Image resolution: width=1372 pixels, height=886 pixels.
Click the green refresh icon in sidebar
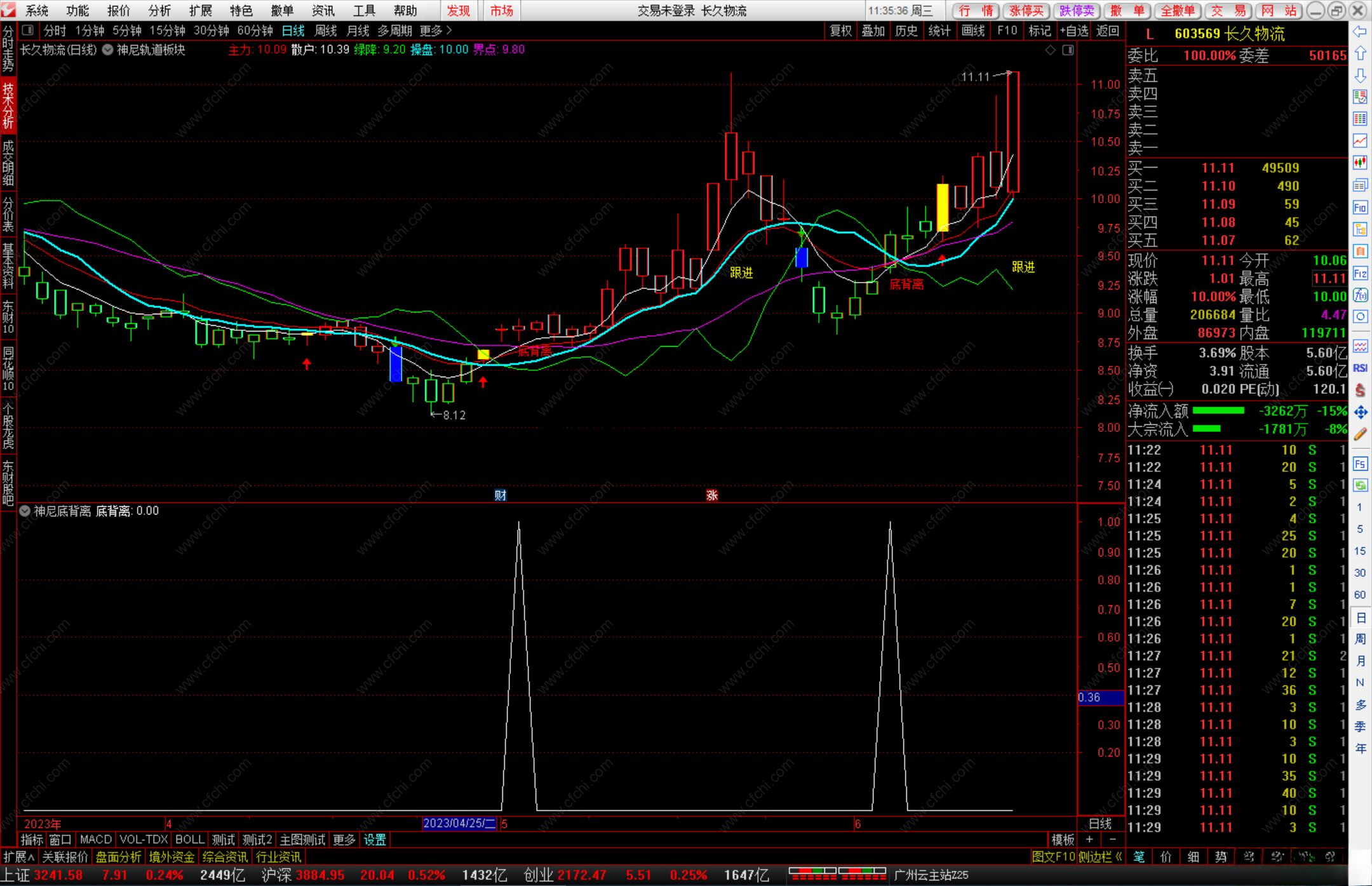(x=1360, y=485)
